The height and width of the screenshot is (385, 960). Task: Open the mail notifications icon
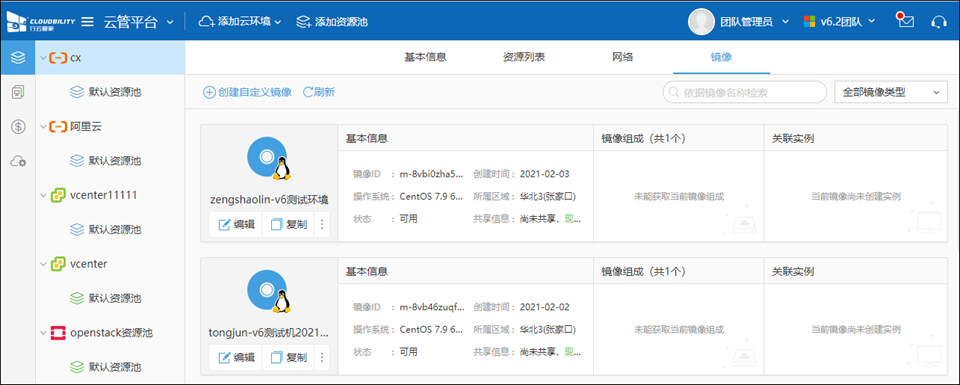tap(906, 21)
